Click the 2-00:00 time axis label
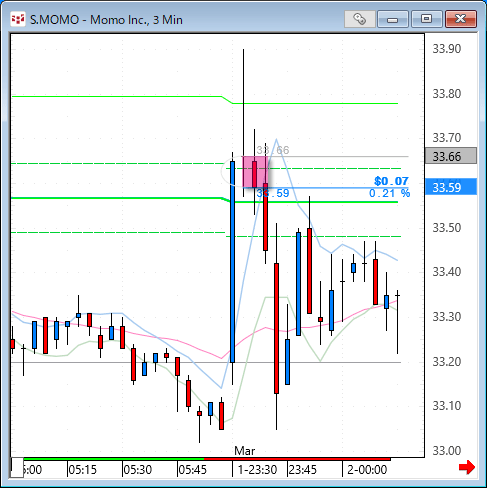The height and width of the screenshot is (488, 487). pos(367,470)
